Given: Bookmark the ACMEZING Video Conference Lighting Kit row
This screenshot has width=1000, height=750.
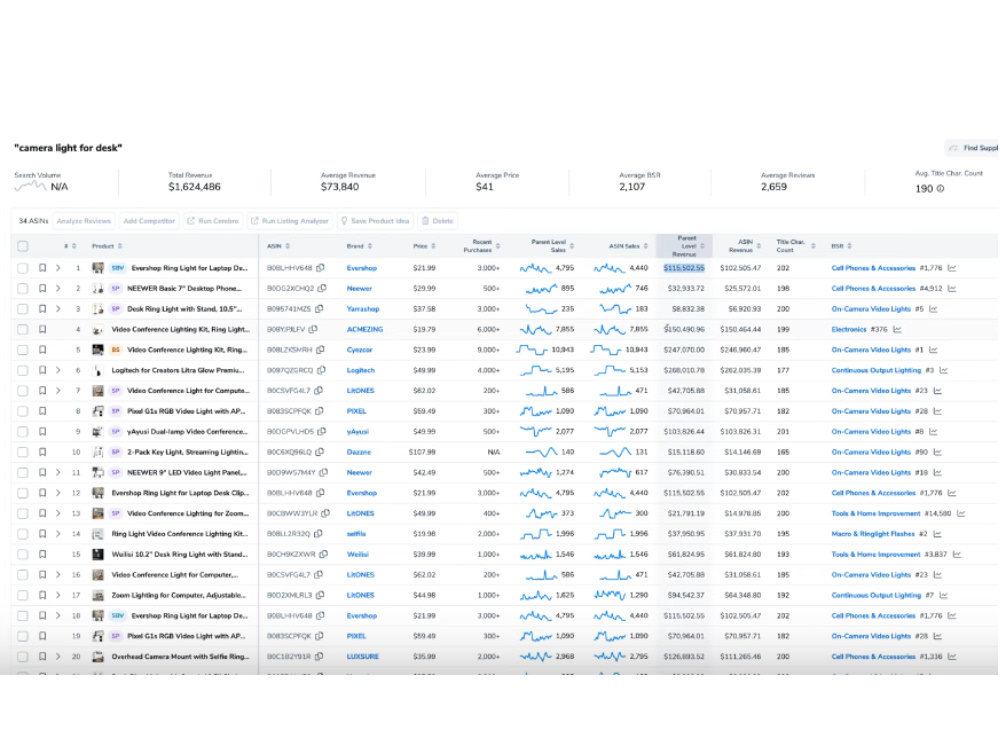Looking at the screenshot, I should tap(43, 329).
